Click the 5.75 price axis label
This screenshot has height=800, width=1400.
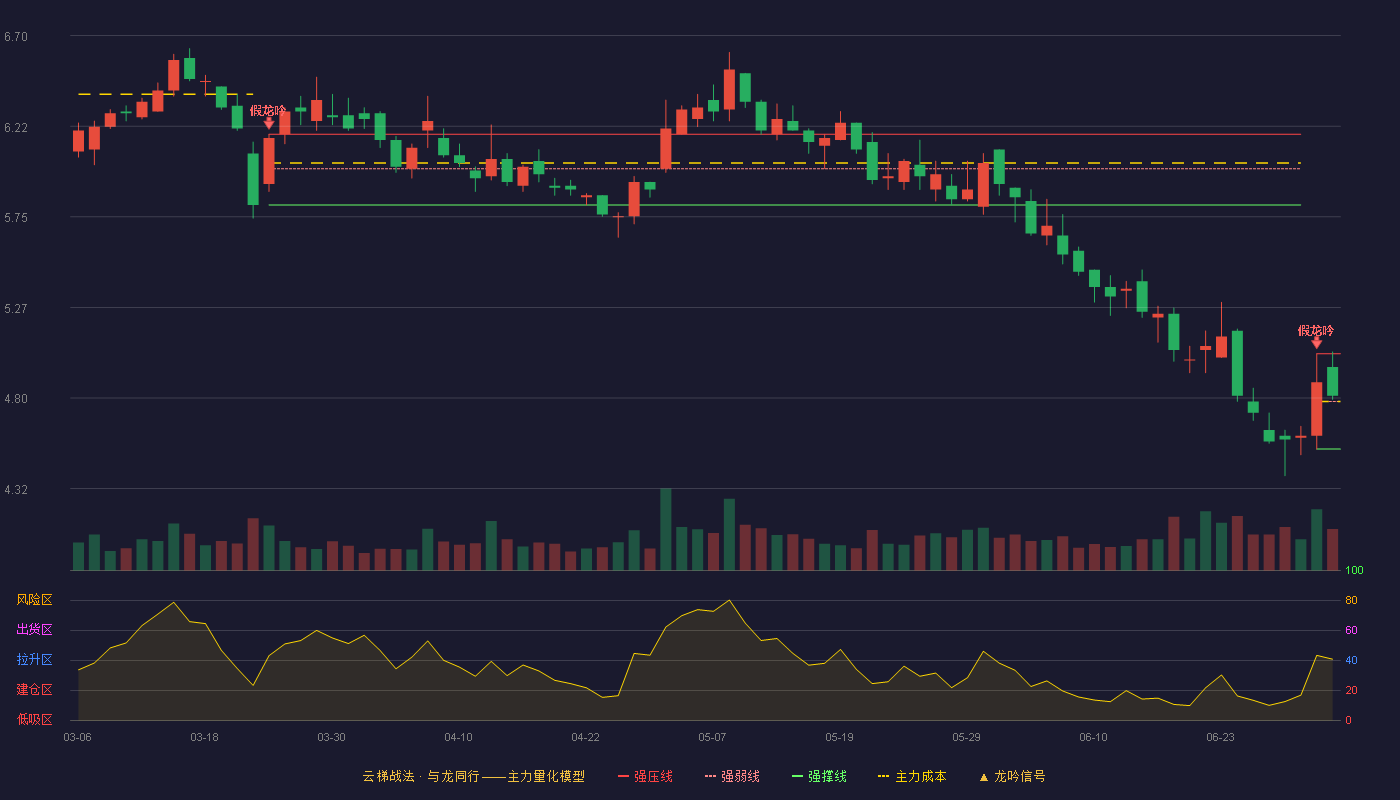click(x=16, y=218)
